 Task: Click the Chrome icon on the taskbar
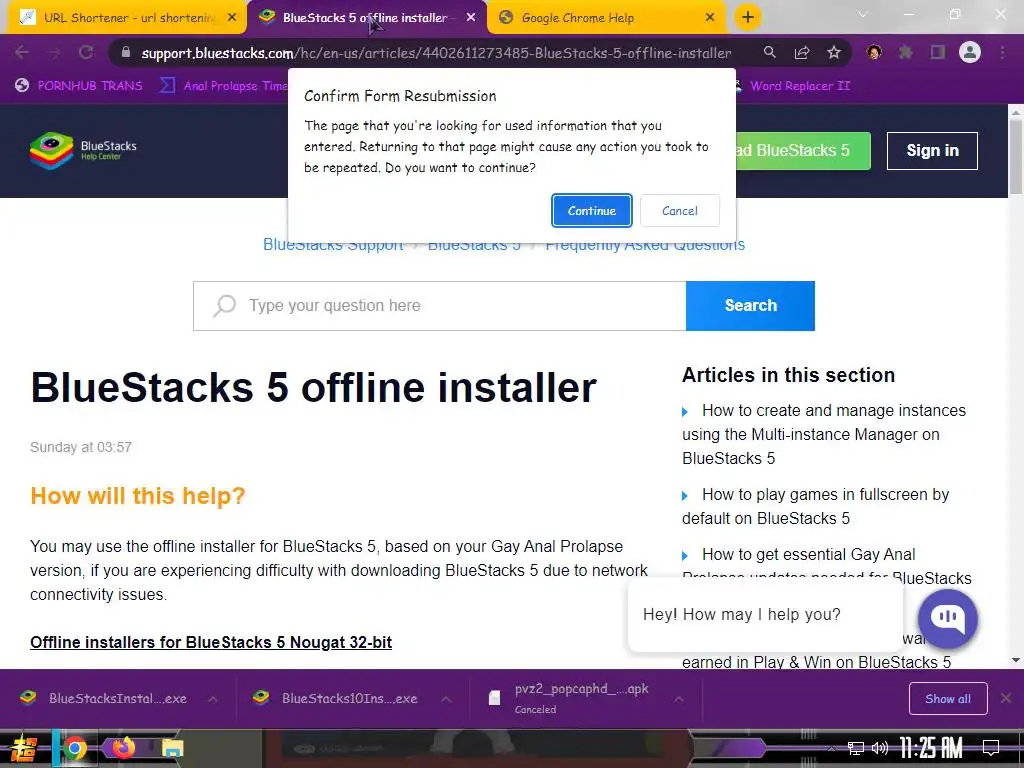tap(74, 748)
